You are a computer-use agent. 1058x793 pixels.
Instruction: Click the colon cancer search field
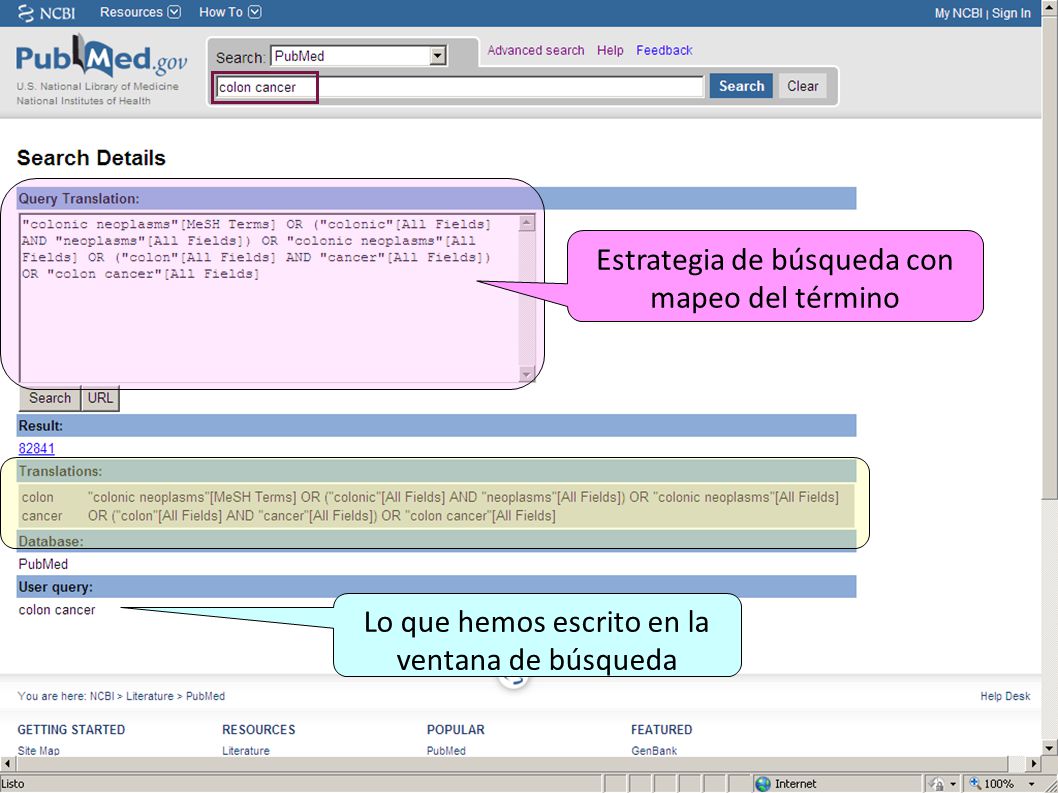460,87
